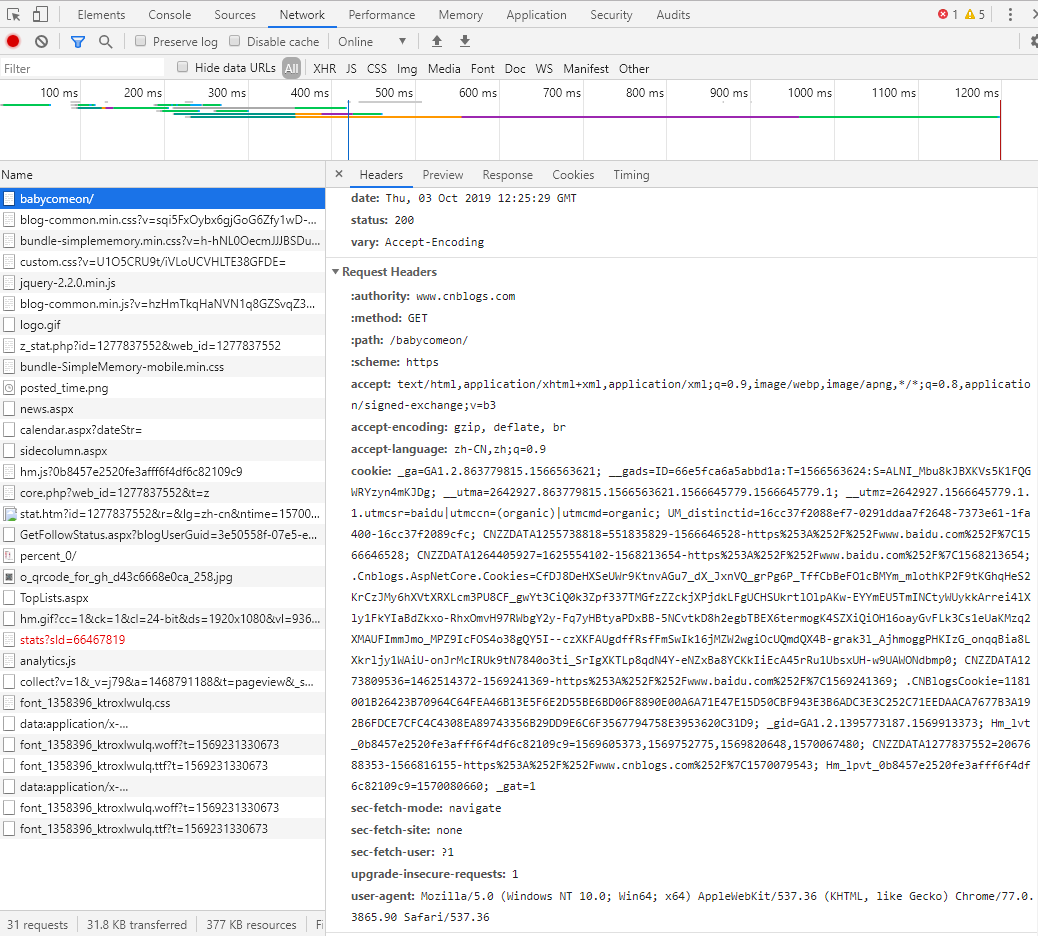The image size is (1038, 936).
Task: Check the Hide data URLs box
Action: pyautogui.click(x=183, y=67)
